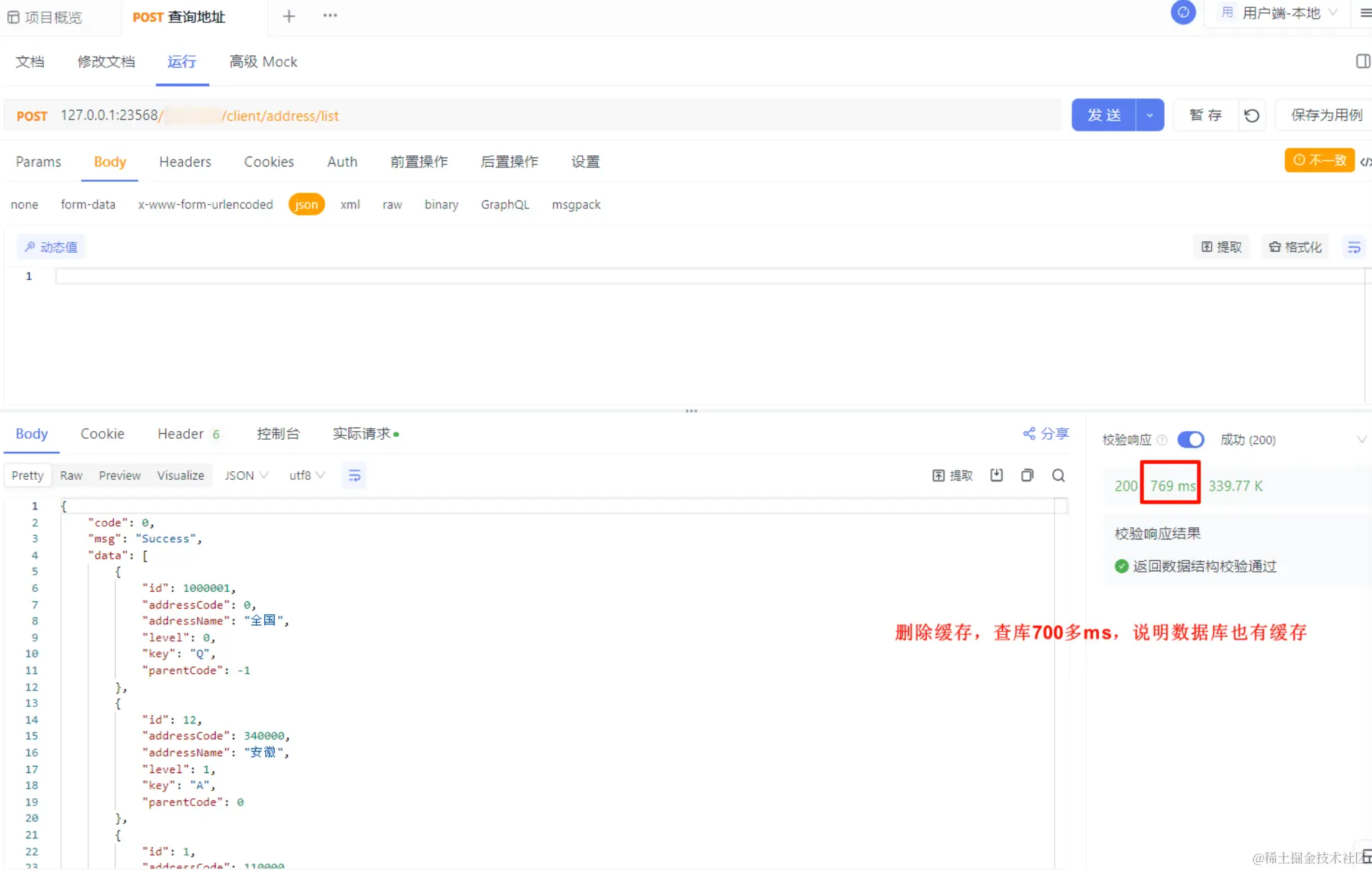Copy the response body icon

click(1027, 475)
